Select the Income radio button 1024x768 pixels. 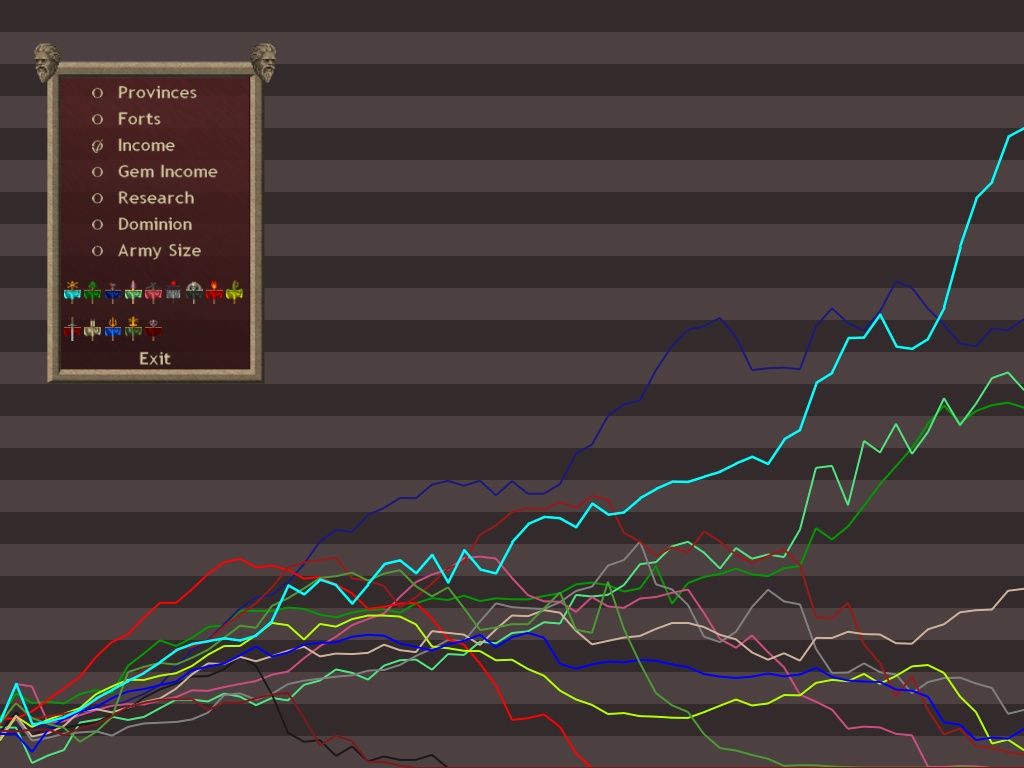pyautogui.click(x=97, y=146)
